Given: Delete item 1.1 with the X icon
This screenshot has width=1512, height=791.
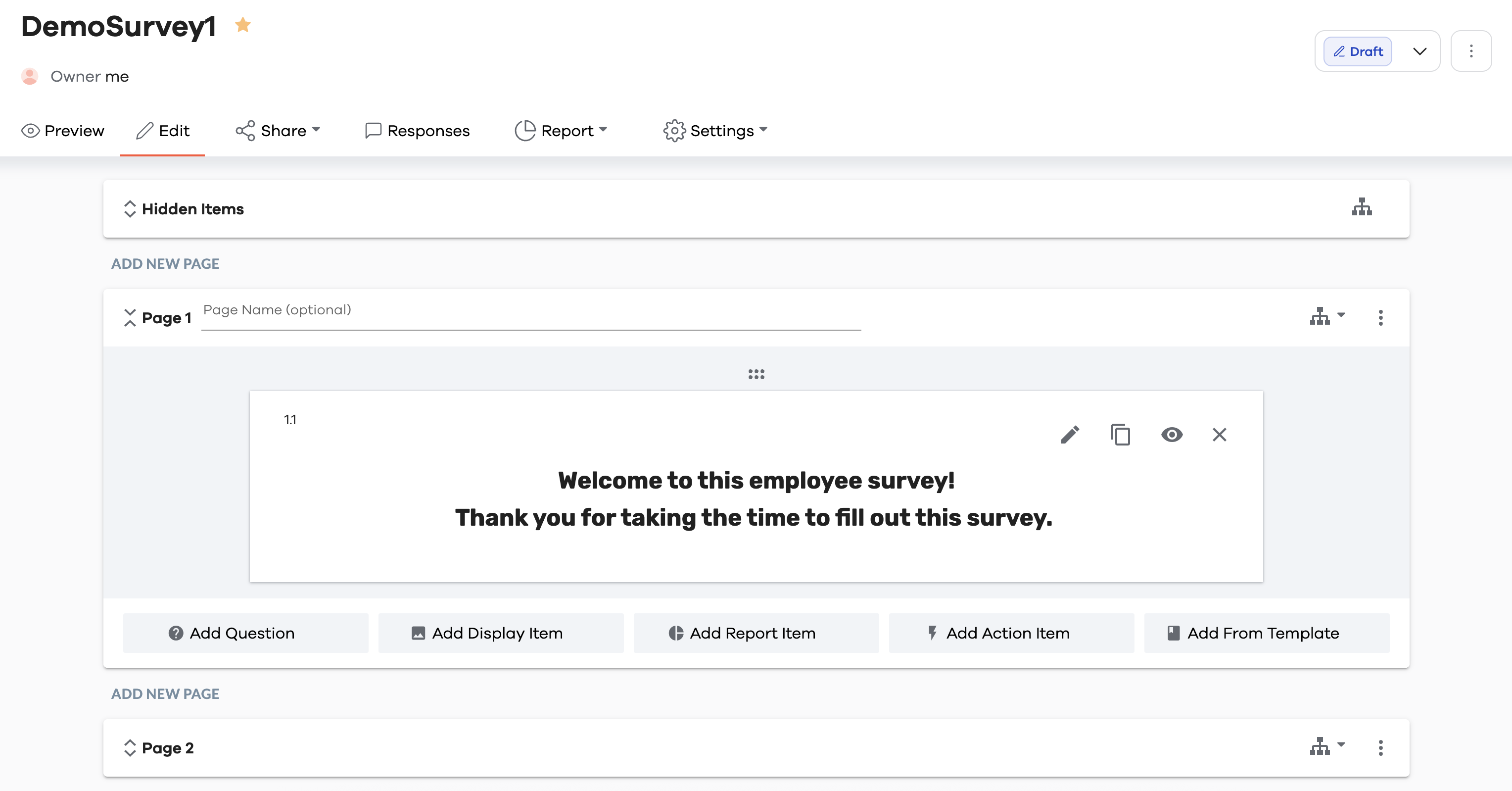Looking at the screenshot, I should [1219, 435].
